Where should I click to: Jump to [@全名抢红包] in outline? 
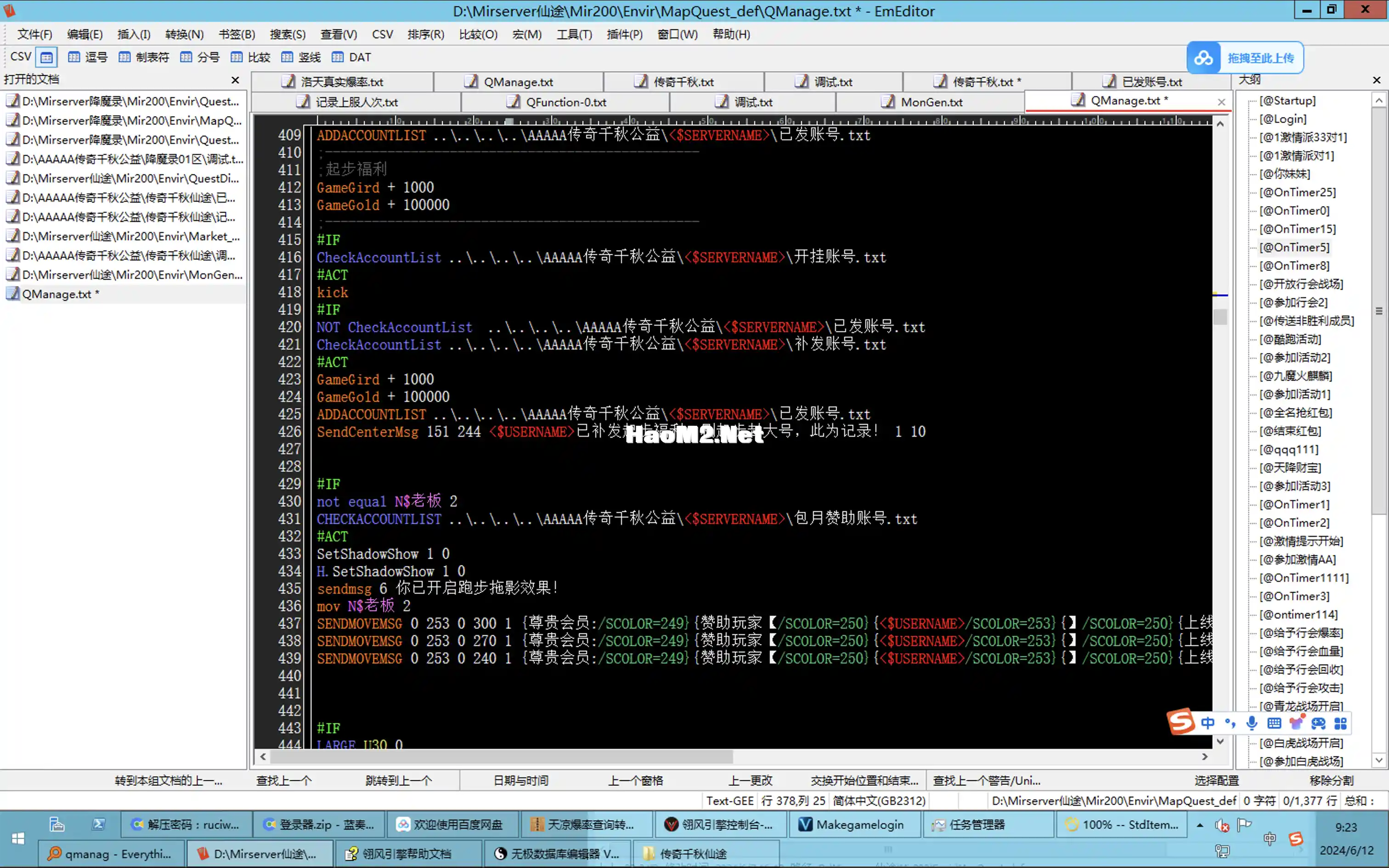point(1295,413)
